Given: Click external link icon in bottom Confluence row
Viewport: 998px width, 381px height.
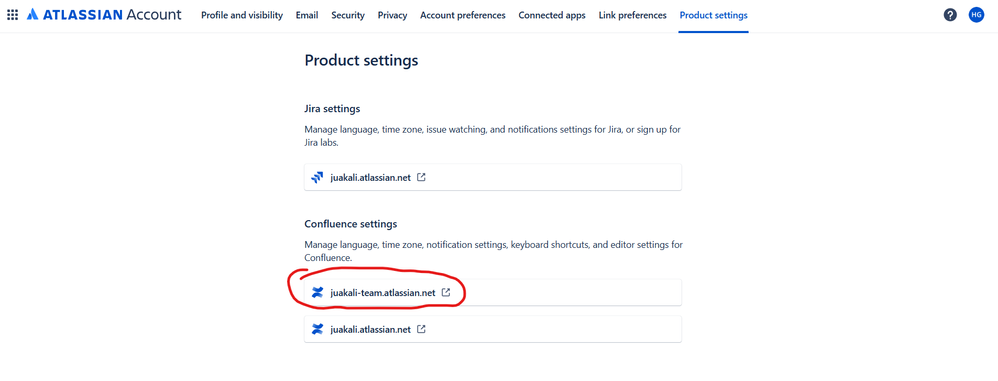Looking at the screenshot, I should click(421, 329).
